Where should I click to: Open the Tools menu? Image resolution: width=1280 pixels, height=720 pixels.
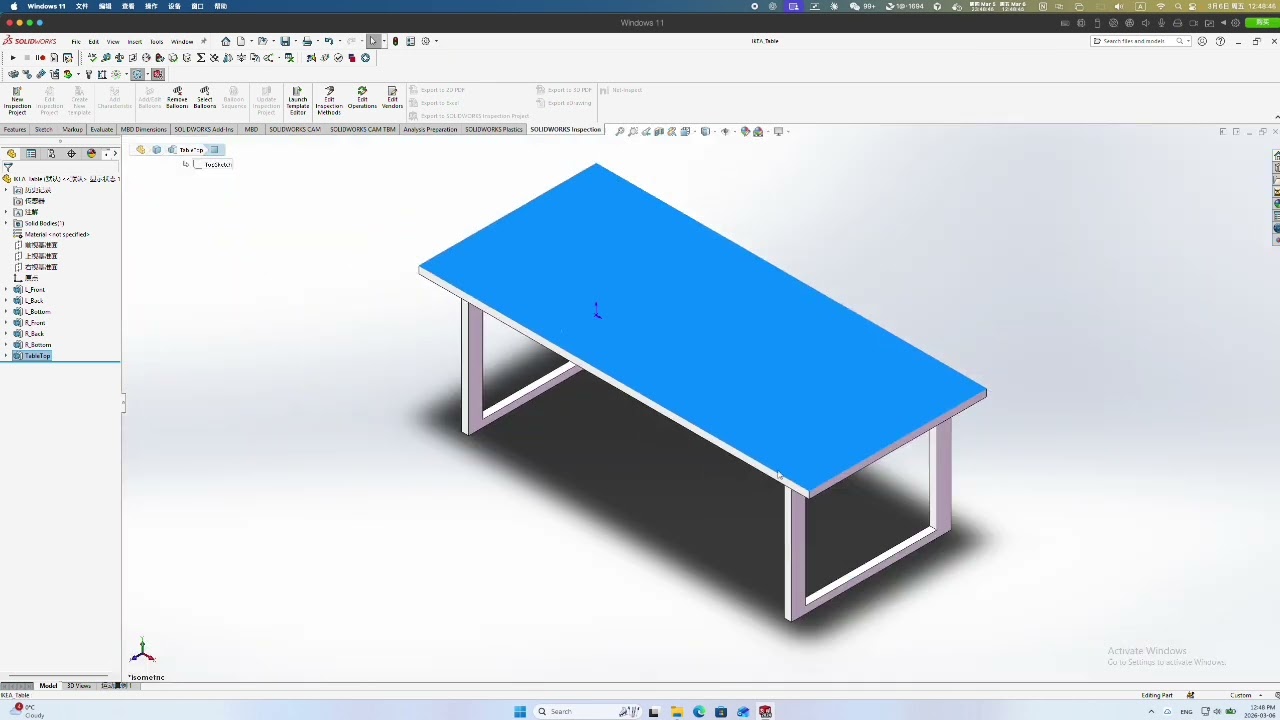(x=157, y=42)
